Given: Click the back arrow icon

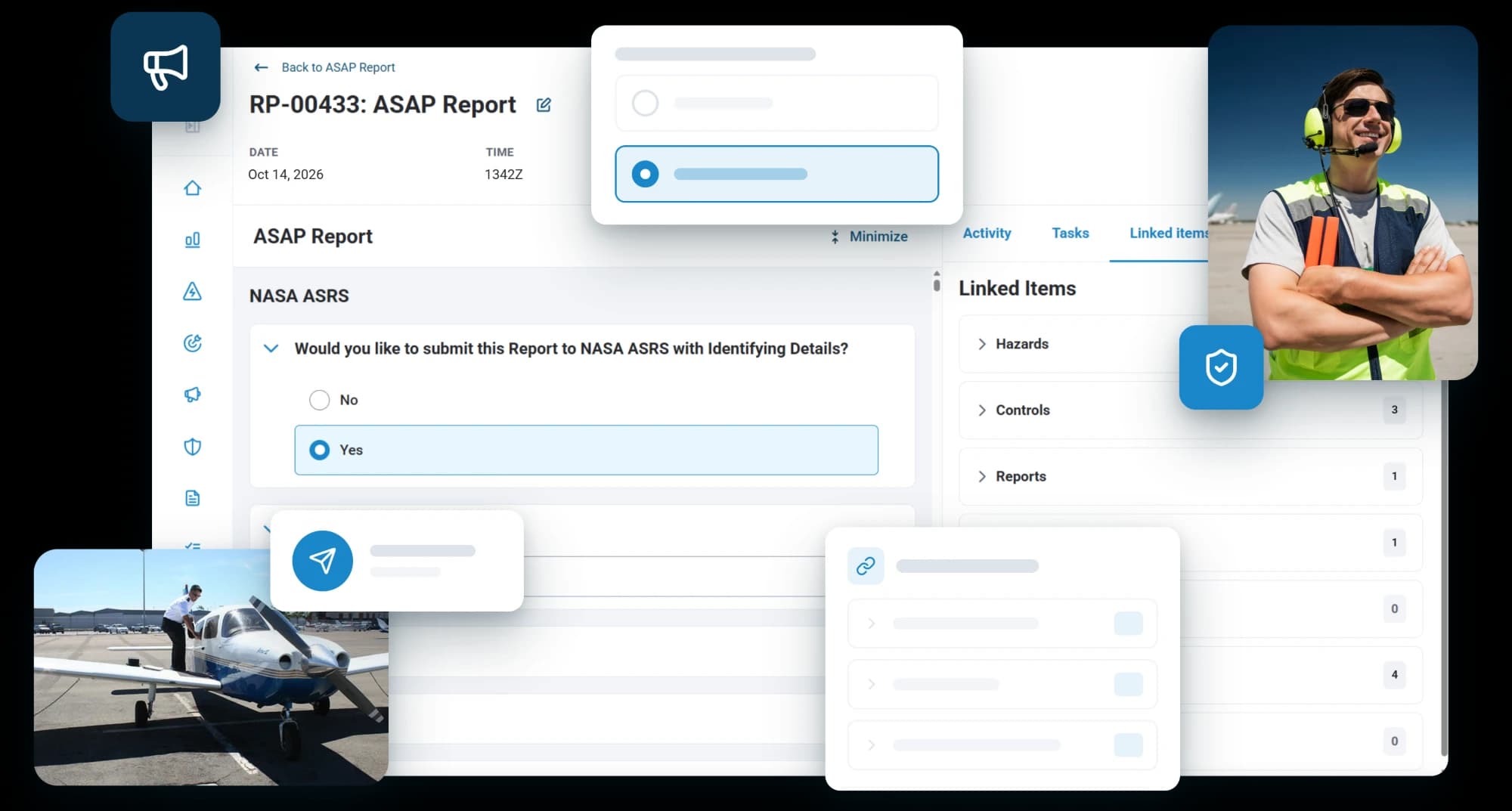Looking at the screenshot, I should (262, 67).
